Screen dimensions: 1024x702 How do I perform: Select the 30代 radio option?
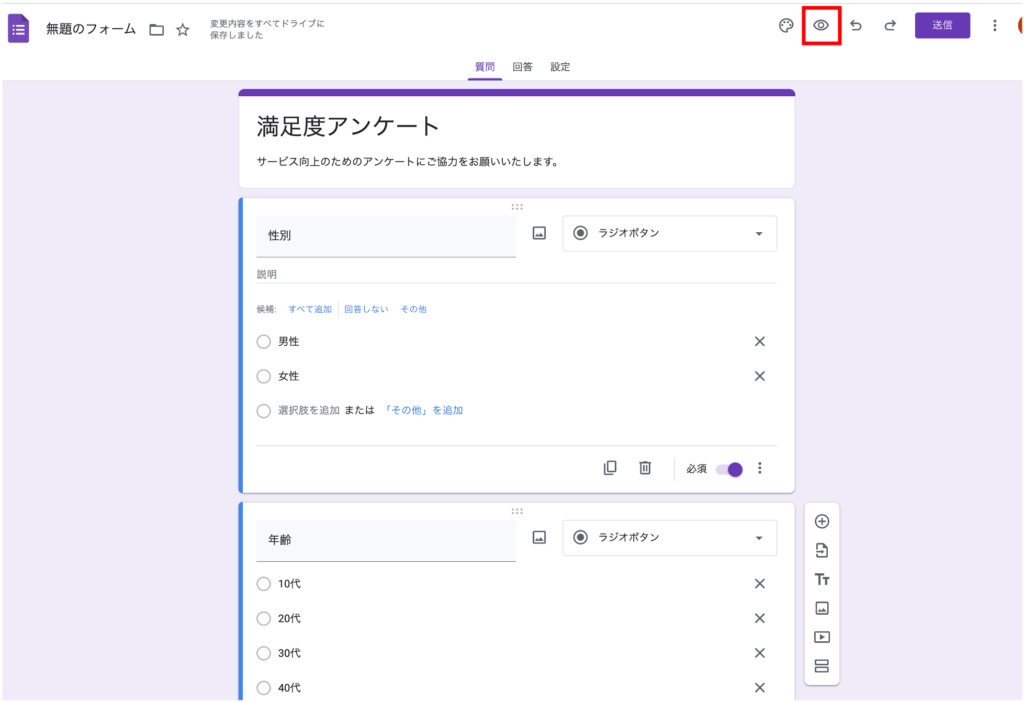263,653
